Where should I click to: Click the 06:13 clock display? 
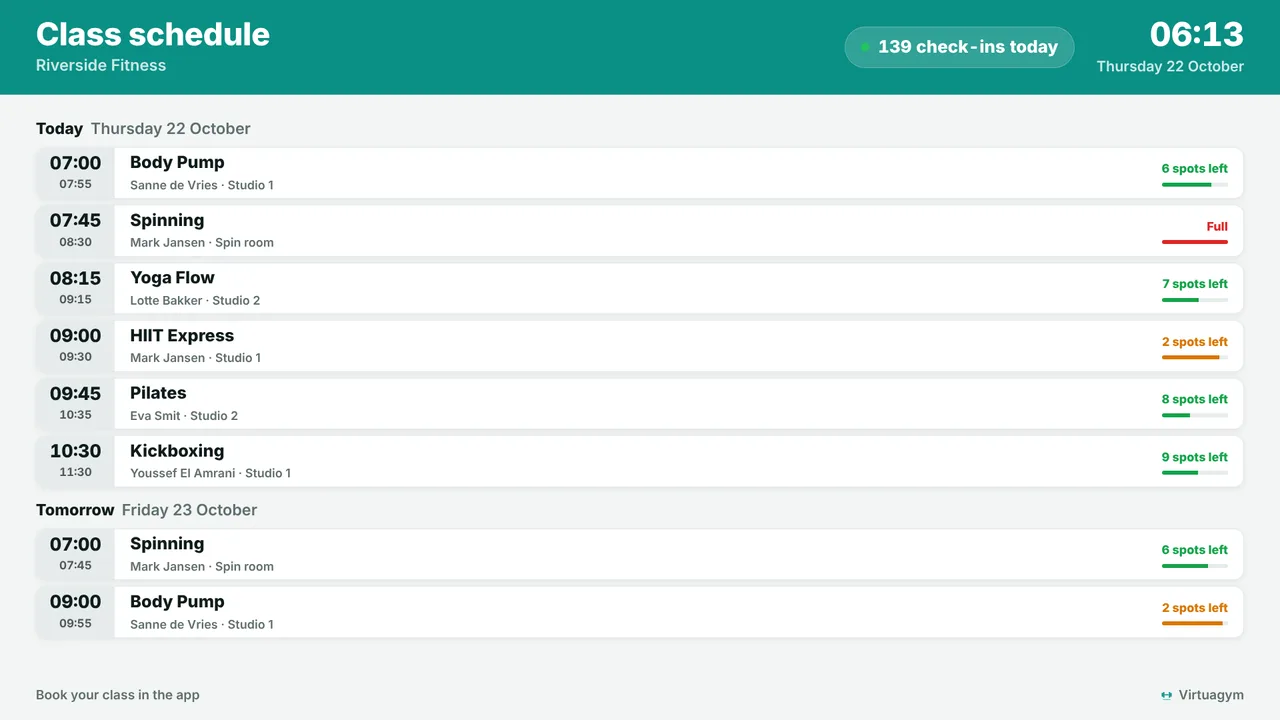[1196, 34]
